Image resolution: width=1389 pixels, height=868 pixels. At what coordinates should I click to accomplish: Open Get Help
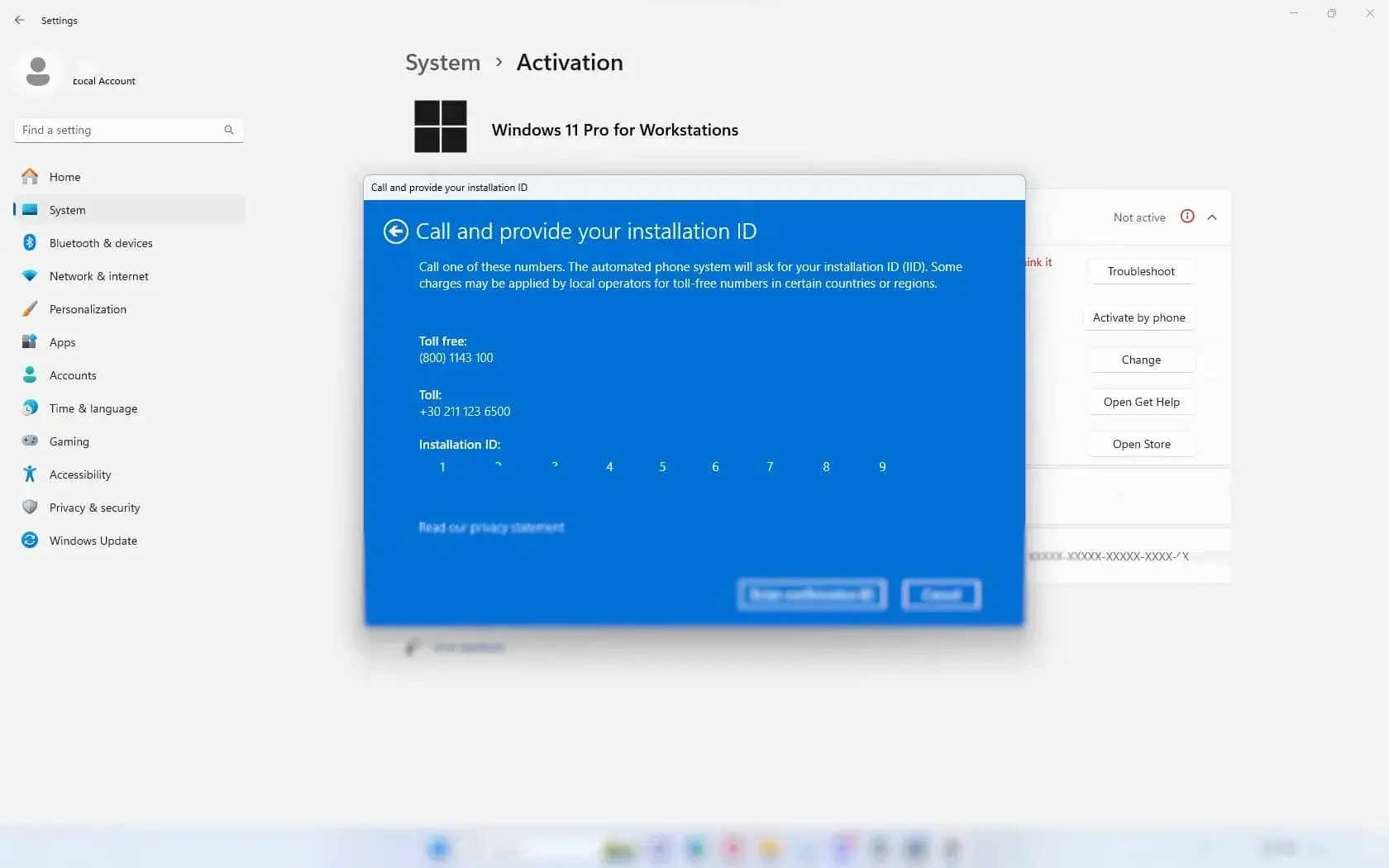(1140, 402)
